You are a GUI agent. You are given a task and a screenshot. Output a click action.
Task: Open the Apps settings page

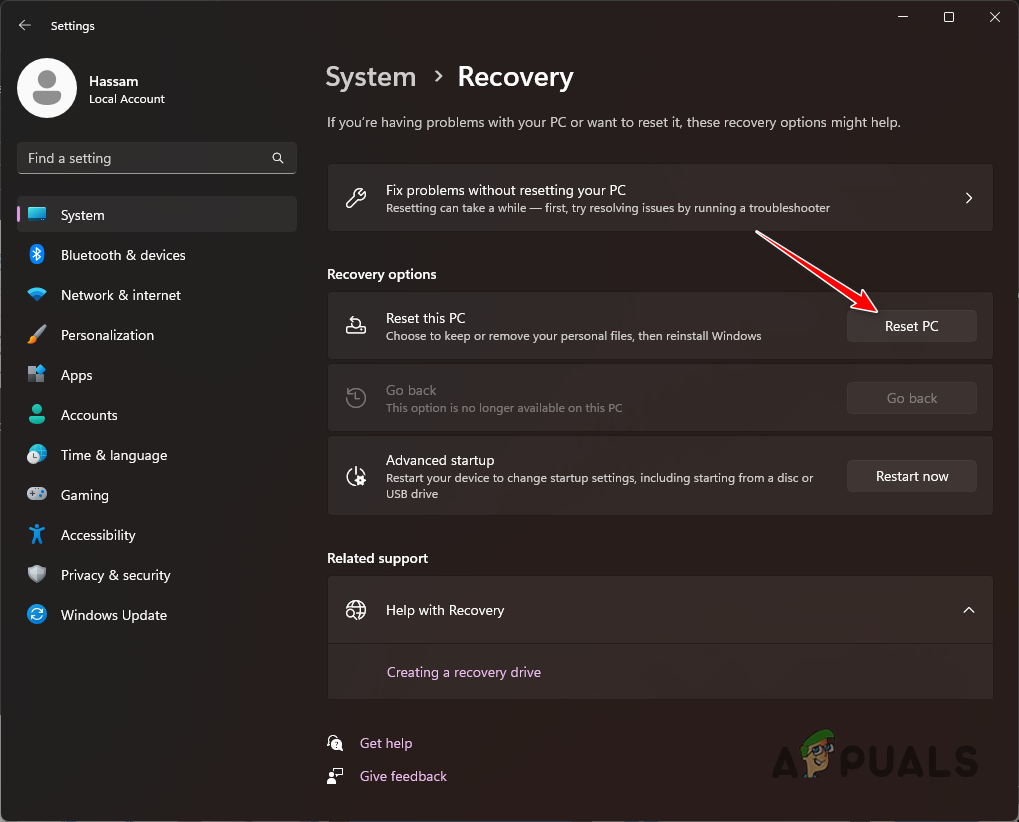pos(74,375)
